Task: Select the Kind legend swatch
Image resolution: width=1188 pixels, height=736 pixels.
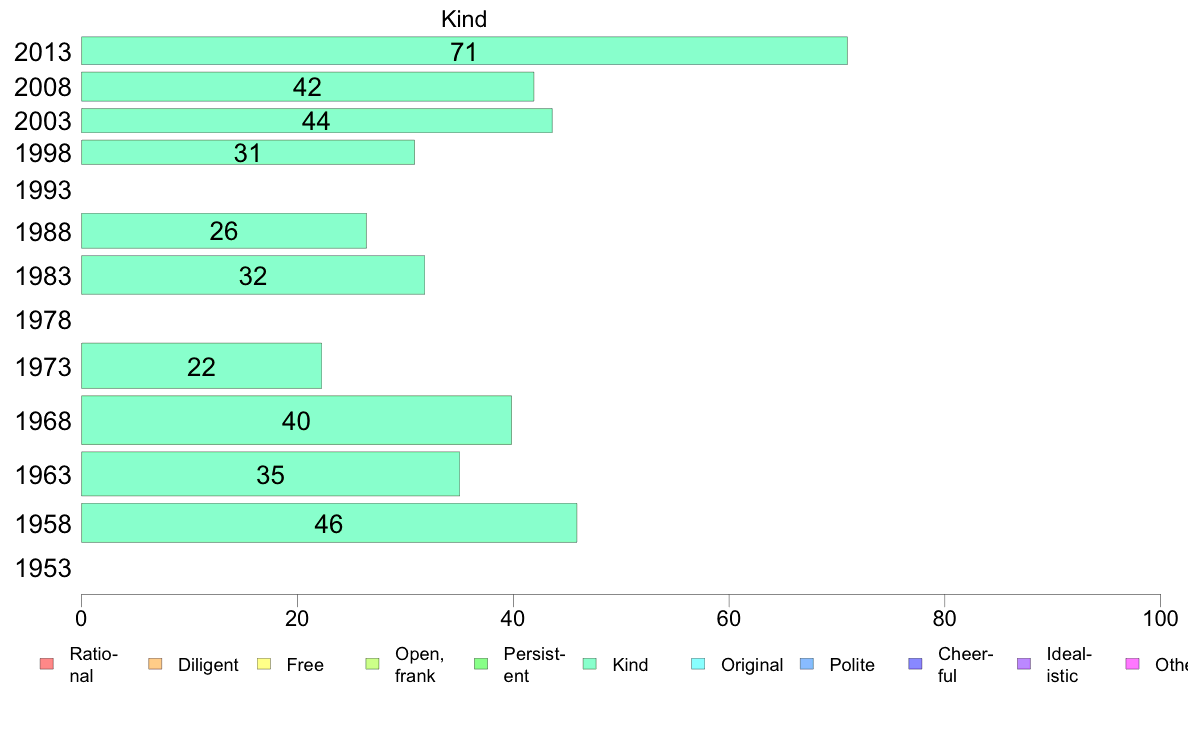Action: tap(589, 664)
